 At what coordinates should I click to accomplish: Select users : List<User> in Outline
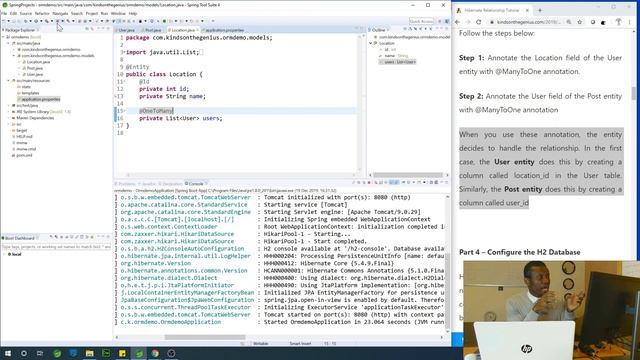click(398, 62)
